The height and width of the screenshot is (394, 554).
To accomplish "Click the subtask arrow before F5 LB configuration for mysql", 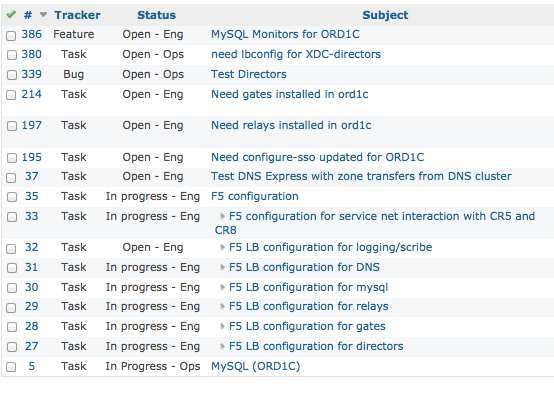I will (222, 288).
